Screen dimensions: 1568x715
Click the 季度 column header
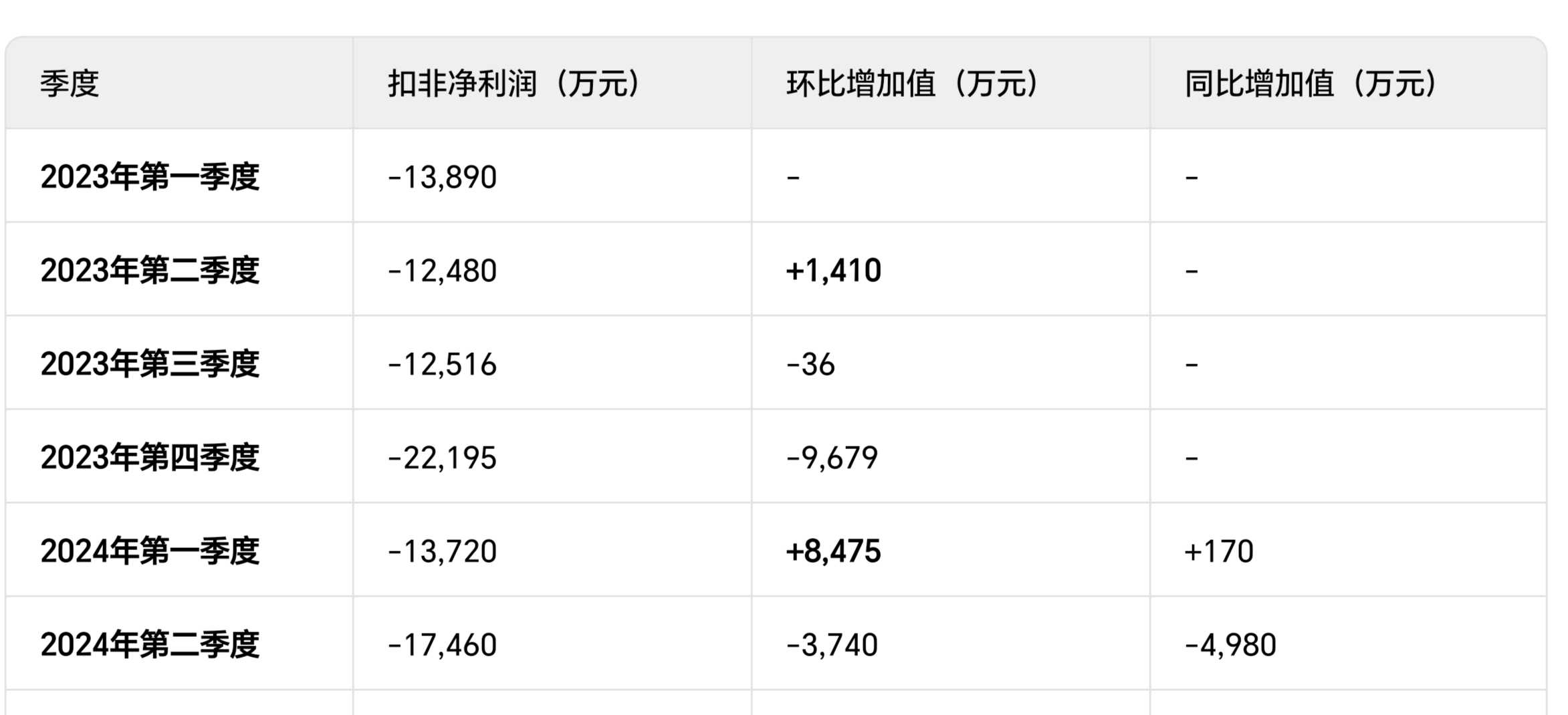[x=70, y=84]
